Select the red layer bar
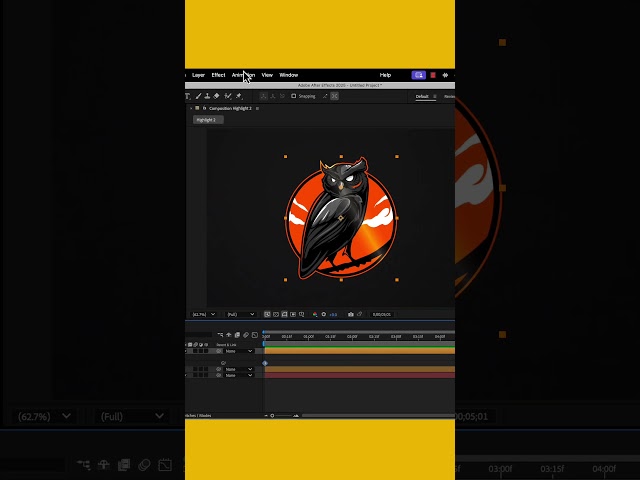The image size is (640, 480). click(360, 376)
